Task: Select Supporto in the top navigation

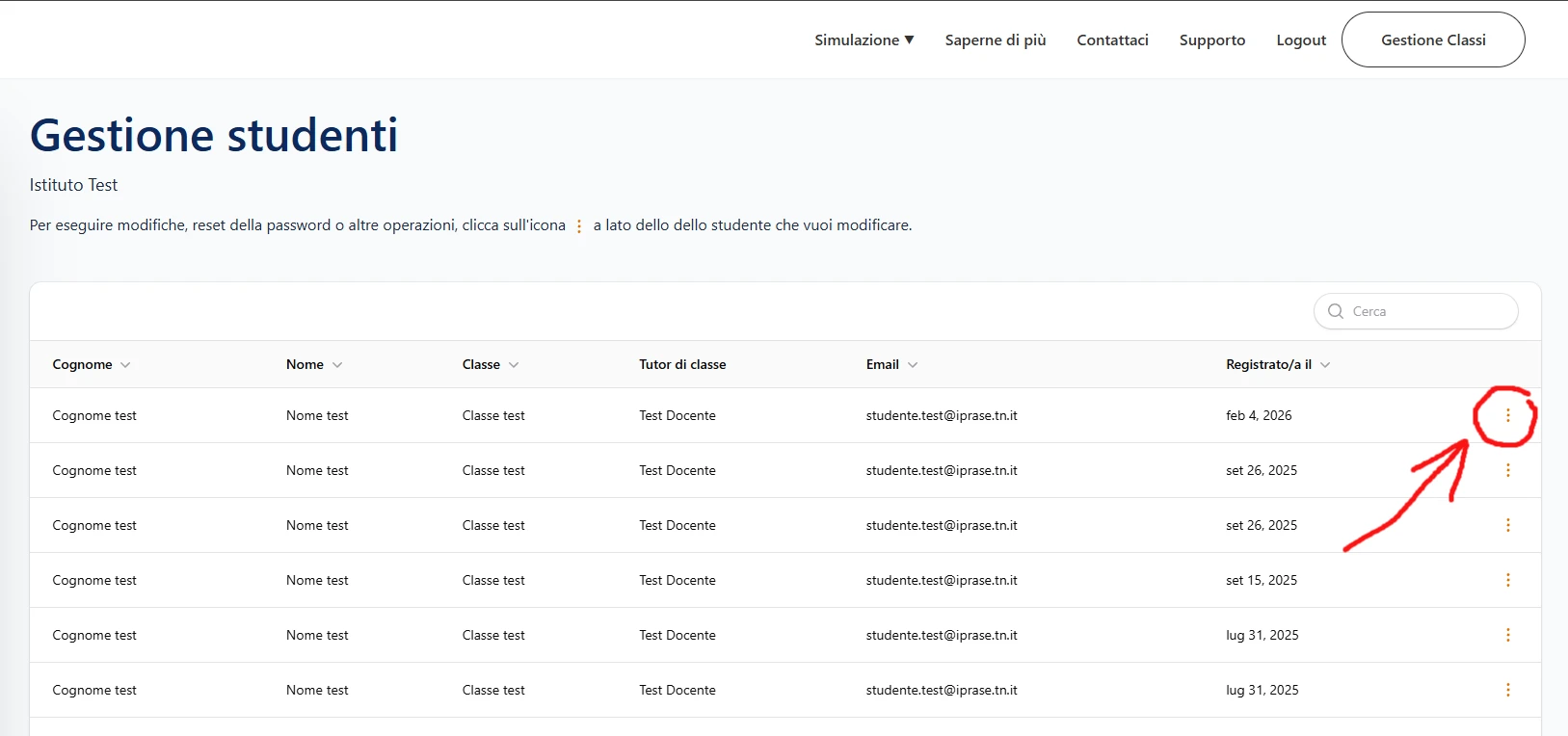Action: pos(1211,39)
